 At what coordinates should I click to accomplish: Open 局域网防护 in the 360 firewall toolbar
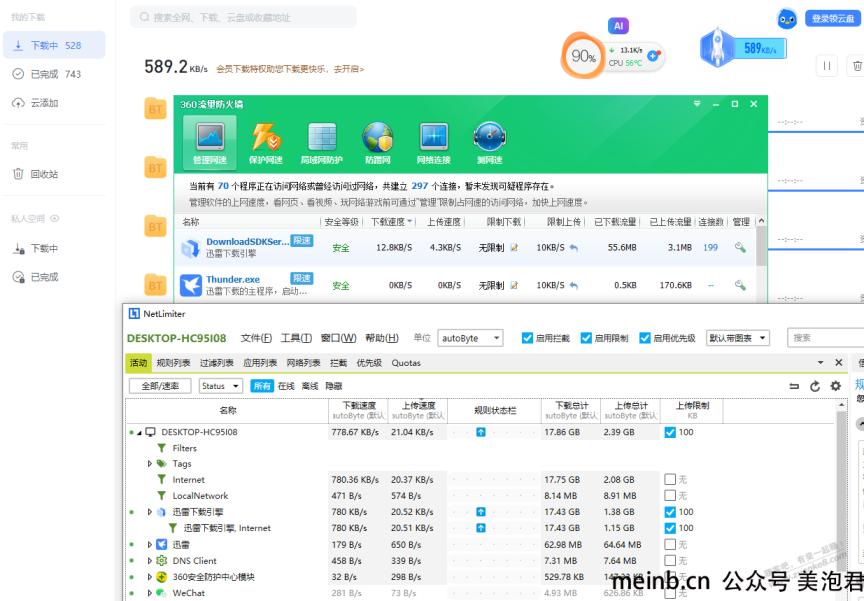[x=322, y=143]
